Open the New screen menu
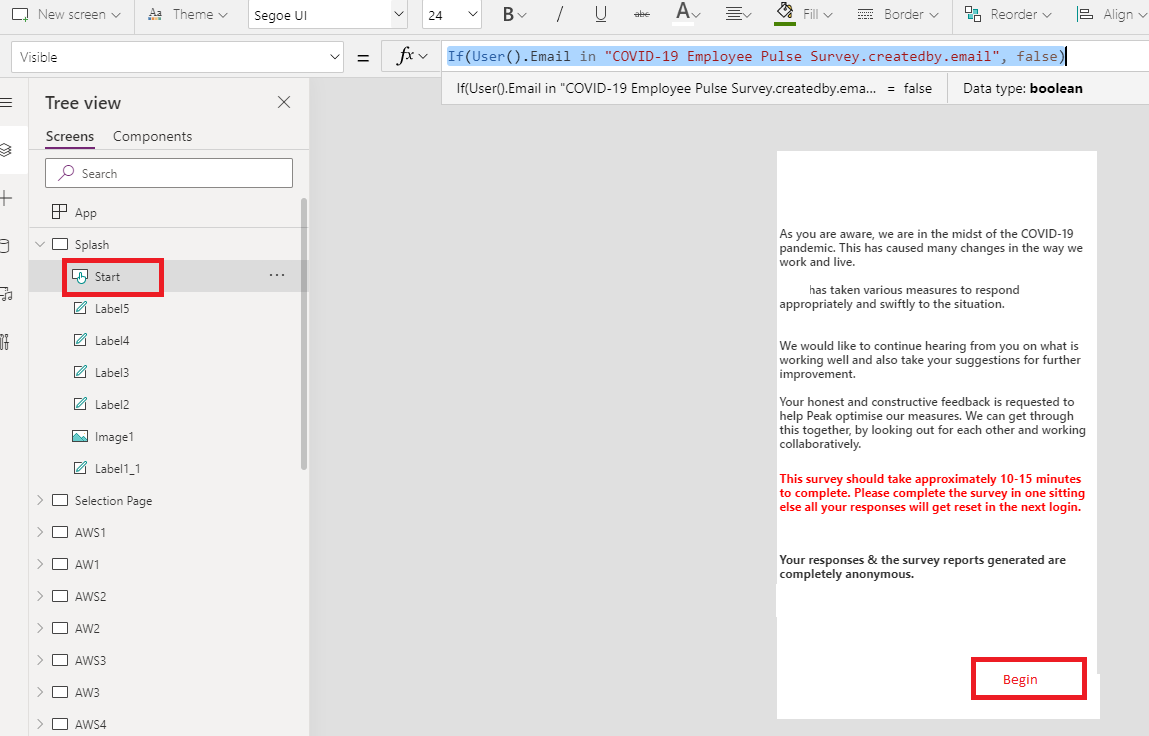This screenshot has width=1149, height=736. point(66,15)
